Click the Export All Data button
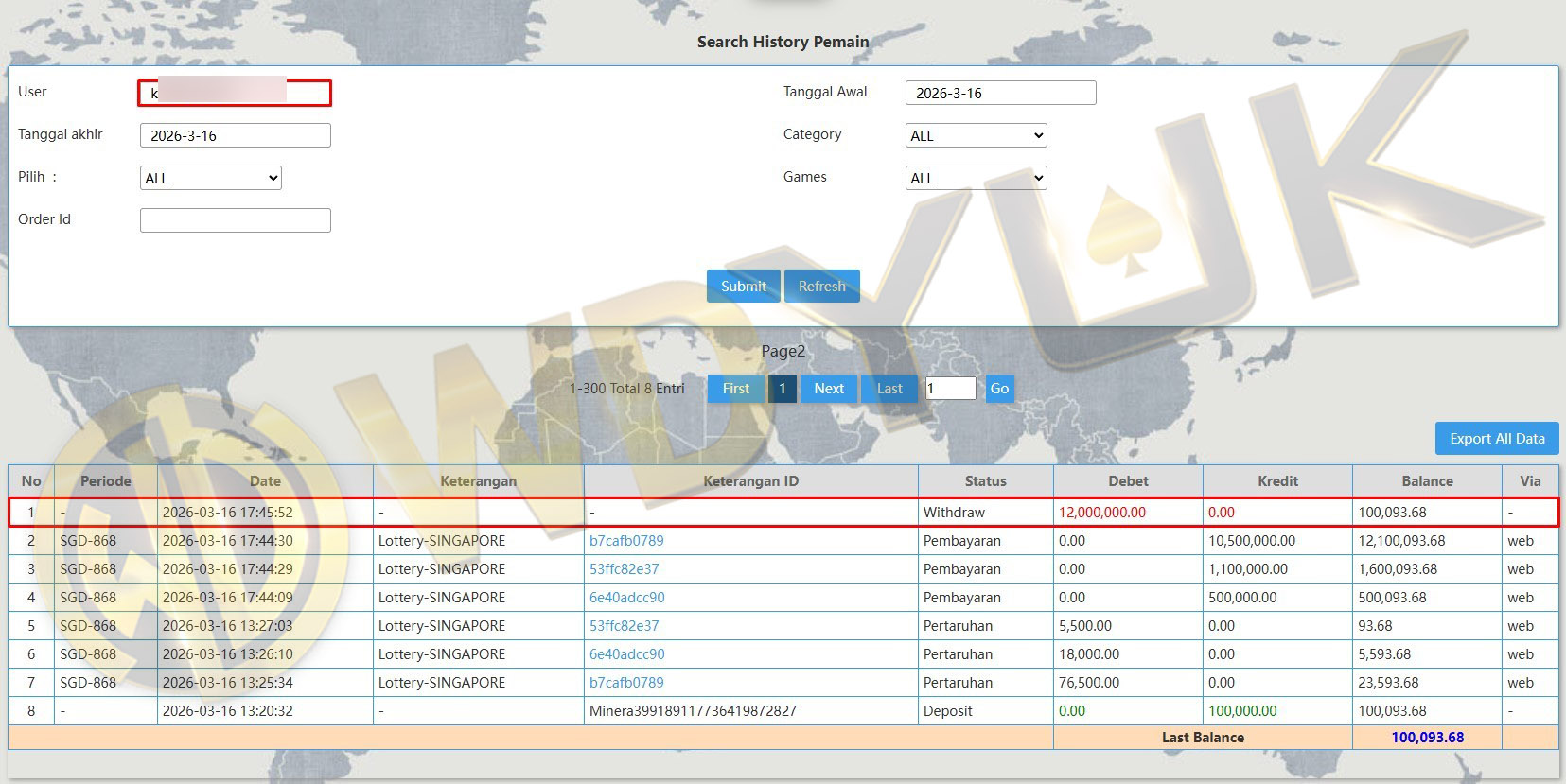This screenshot has height=784, width=1566. [x=1496, y=438]
